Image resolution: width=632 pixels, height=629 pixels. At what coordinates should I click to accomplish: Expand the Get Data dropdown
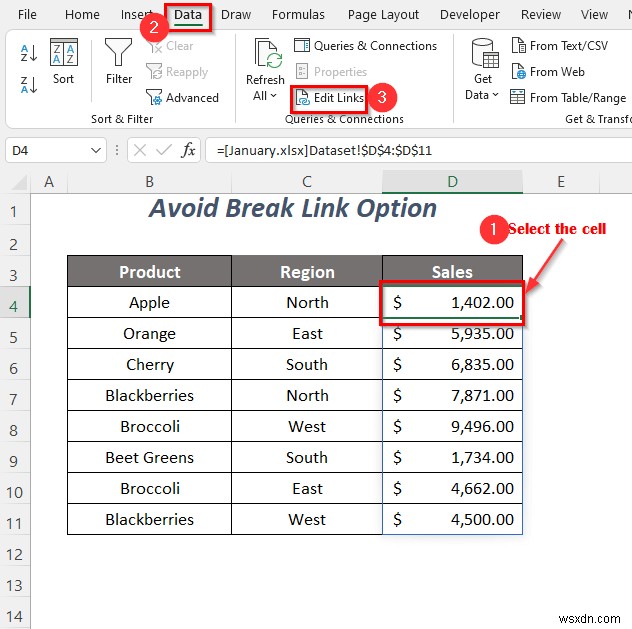[x=495, y=95]
